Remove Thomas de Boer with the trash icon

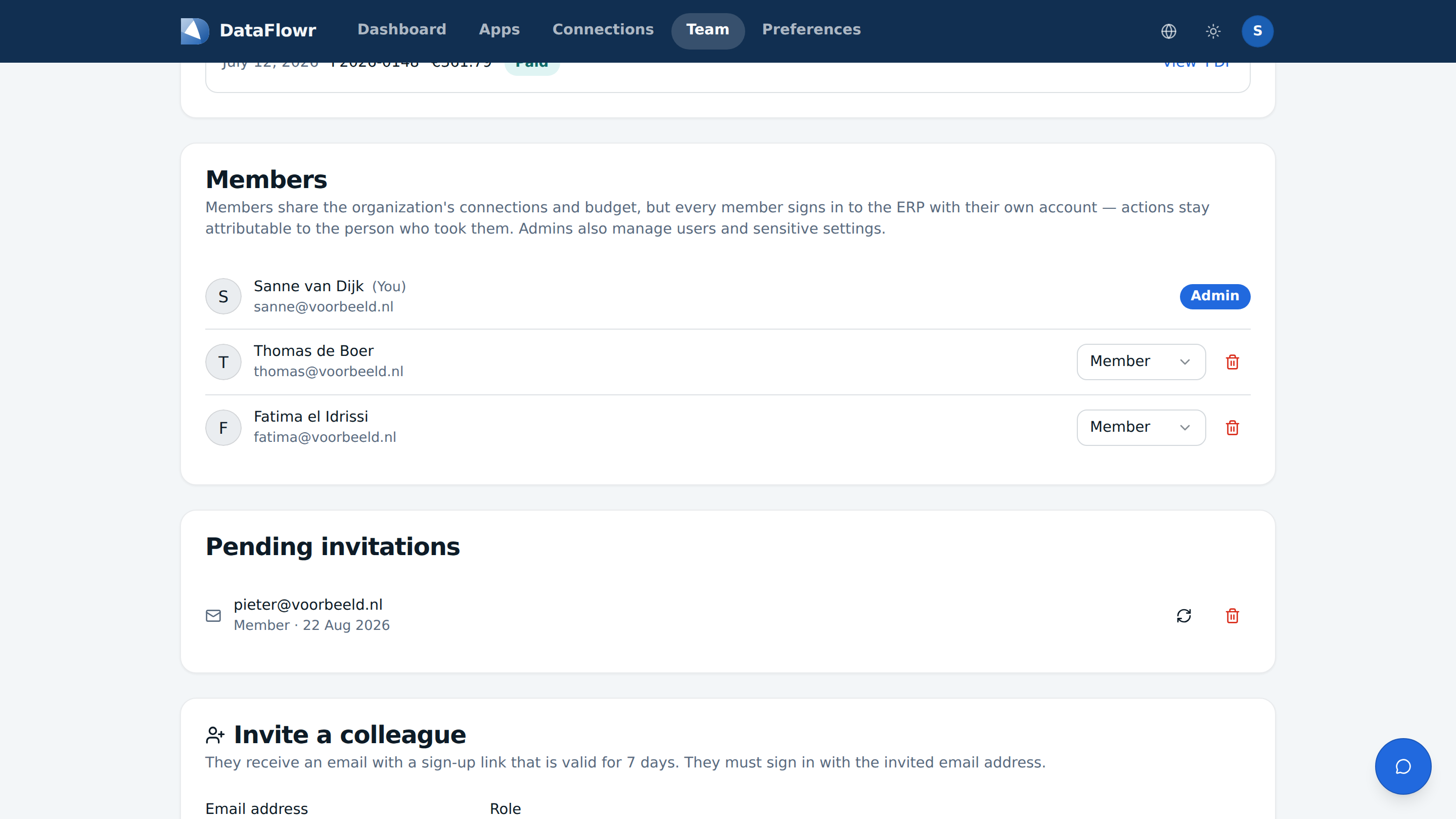(x=1232, y=362)
